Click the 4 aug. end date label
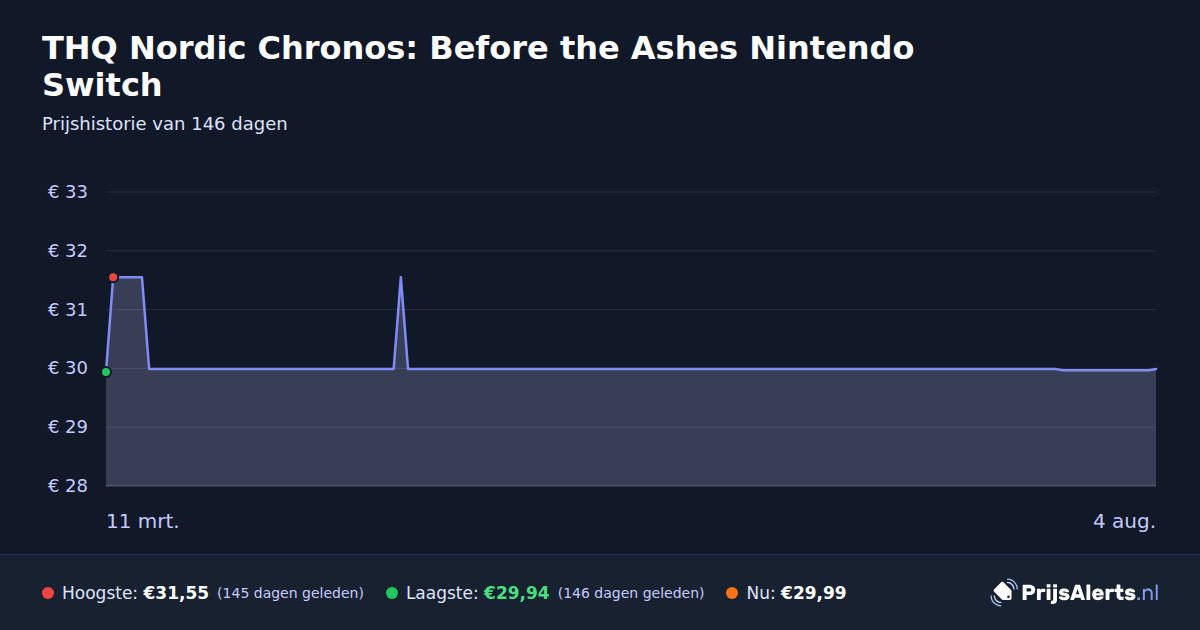Image resolution: width=1200 pixels, height=630 pixels. coord(1124,522)
